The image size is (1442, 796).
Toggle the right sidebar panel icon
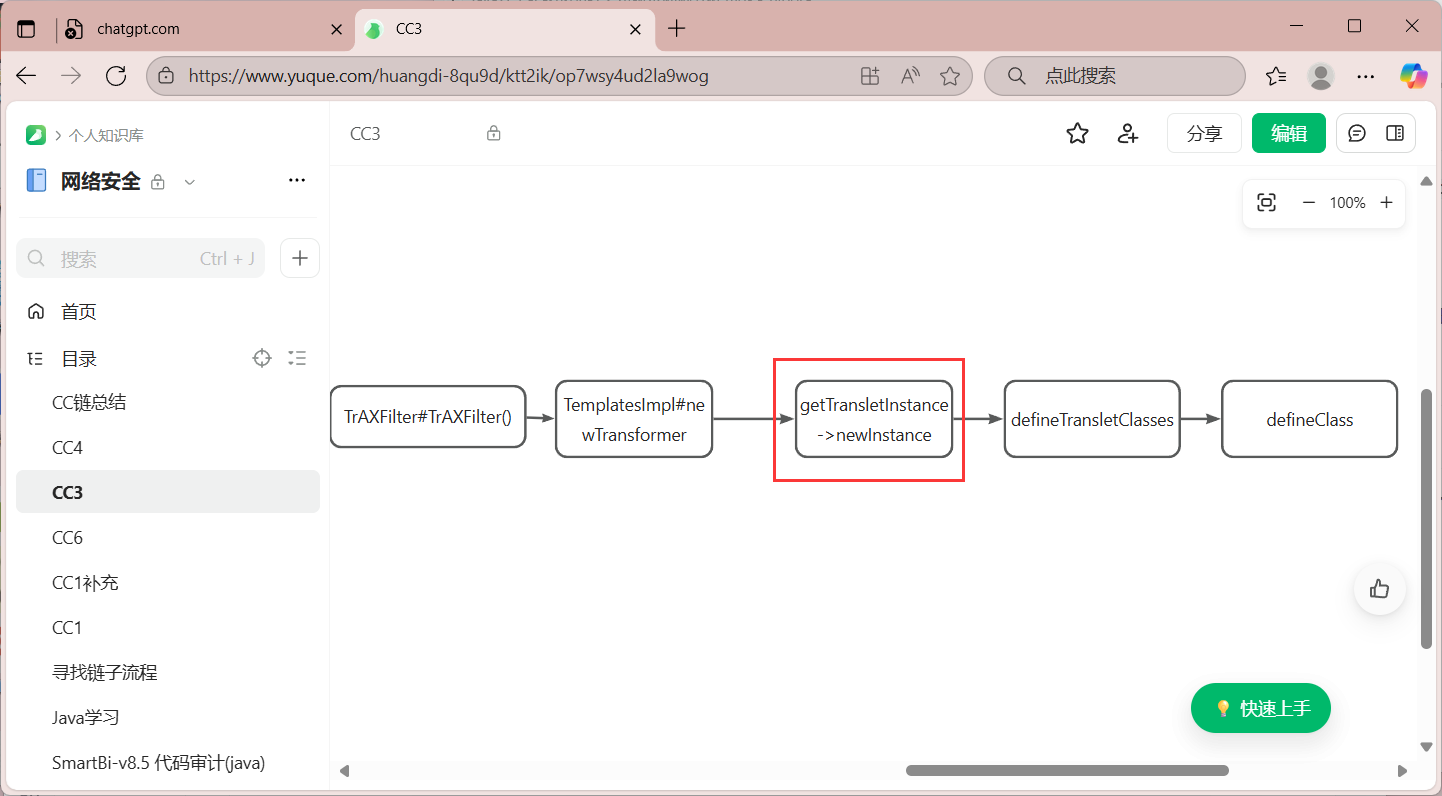click(1395, 133)
